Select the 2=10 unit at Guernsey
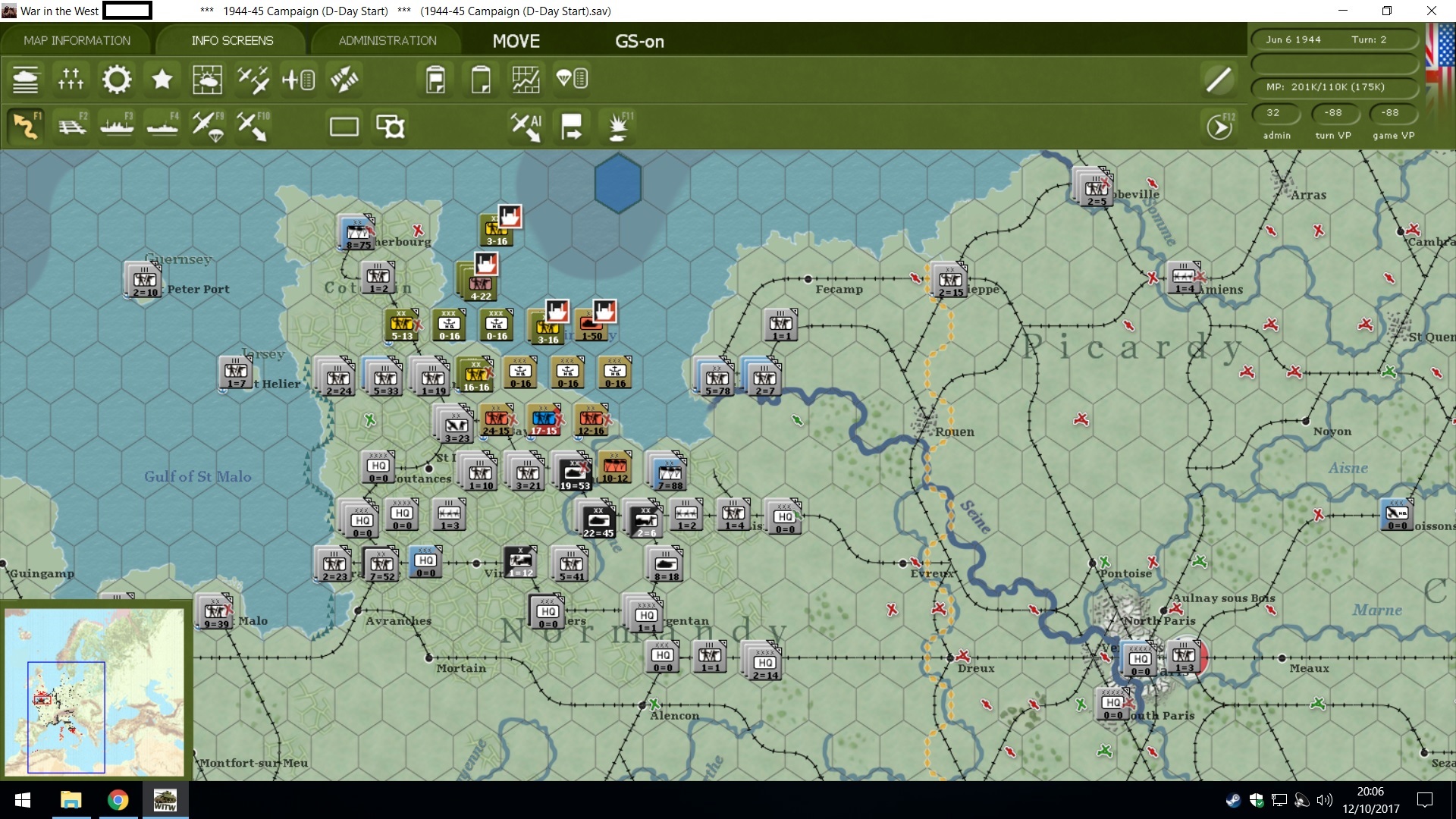 click(144, 280)
